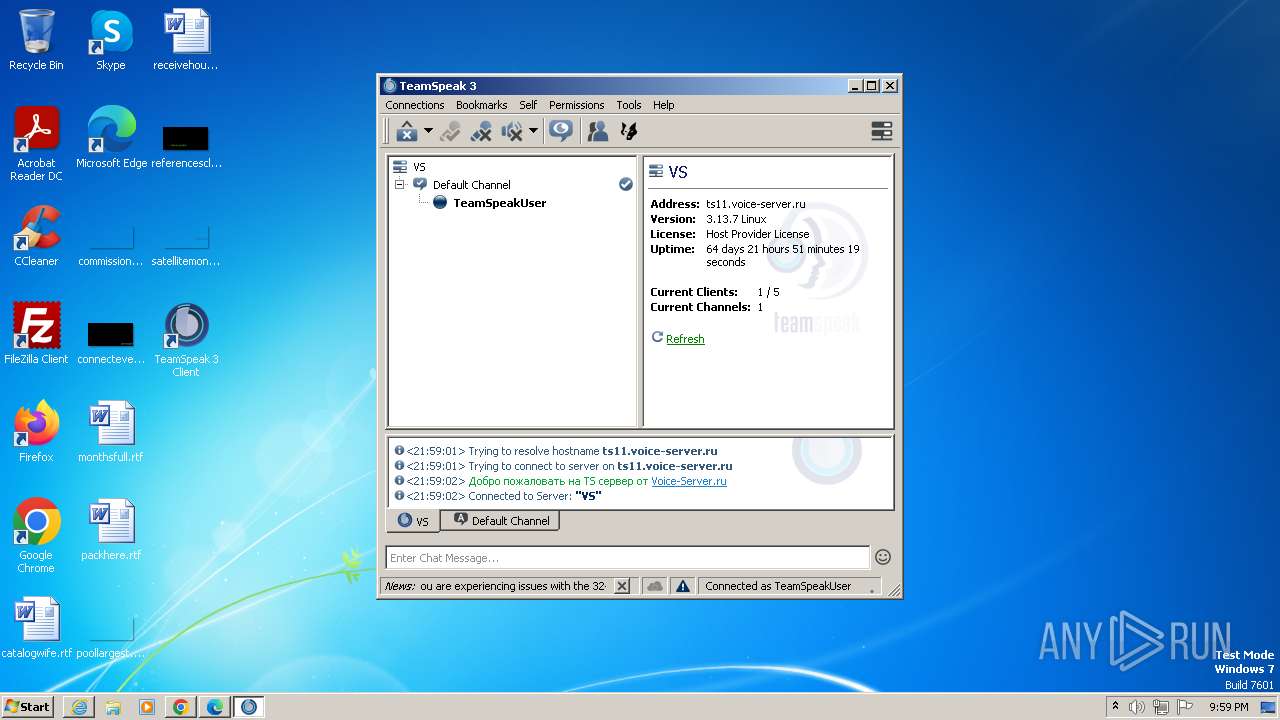Open the dropdown arrow next to mute speakers
The width and height of the screenshot is (1280, 720).
coord(533,131)
